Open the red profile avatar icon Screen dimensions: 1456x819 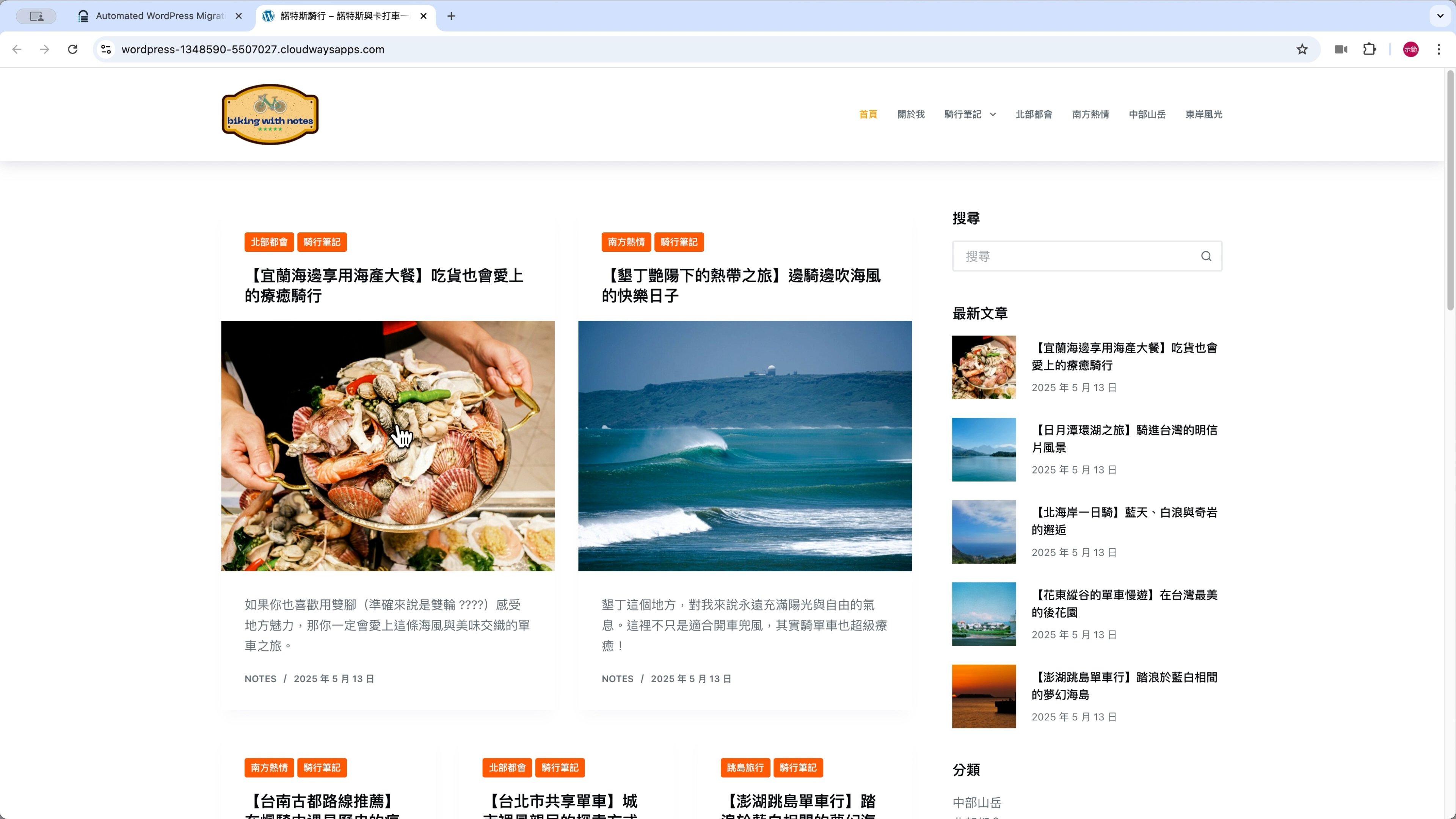(1410, 49)
